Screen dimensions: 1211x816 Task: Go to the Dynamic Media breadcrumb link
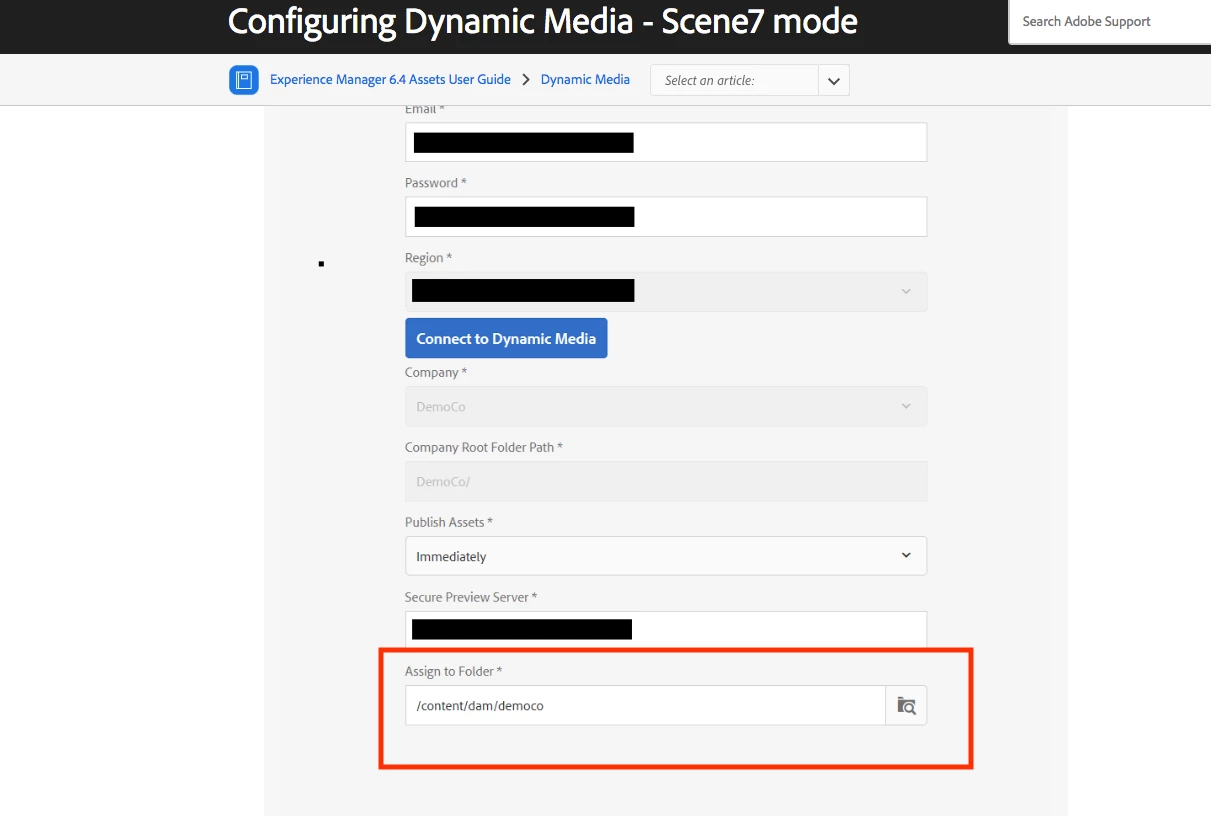(x=585, y=80)
